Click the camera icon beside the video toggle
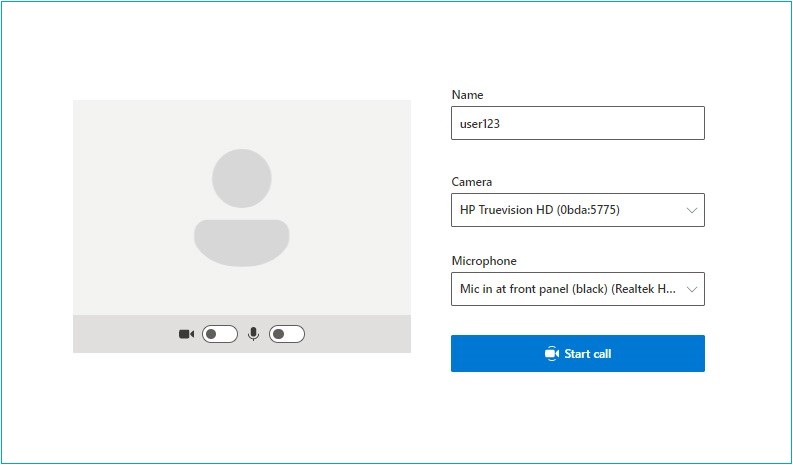Screen dimensions: 793x465 pyautogui.click(x=186, y=334)
